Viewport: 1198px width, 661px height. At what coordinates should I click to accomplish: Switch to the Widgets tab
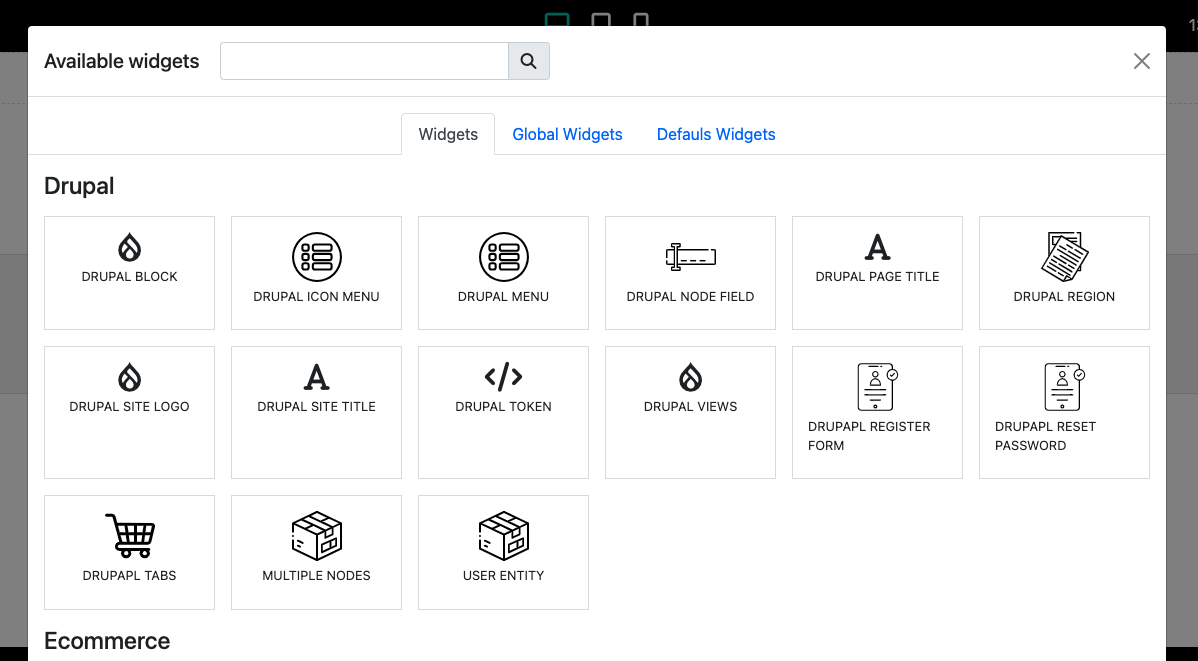(448, 134)
